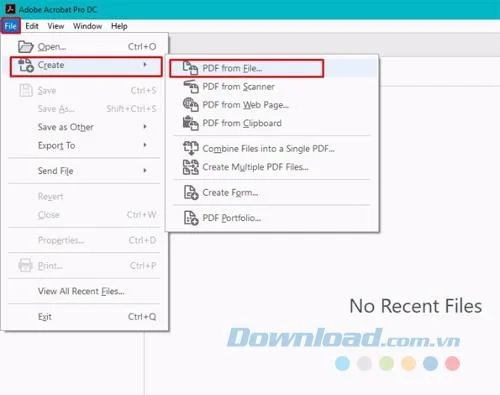
Task: Select Create Multiple PDF Files...
Action: [273, 167]
